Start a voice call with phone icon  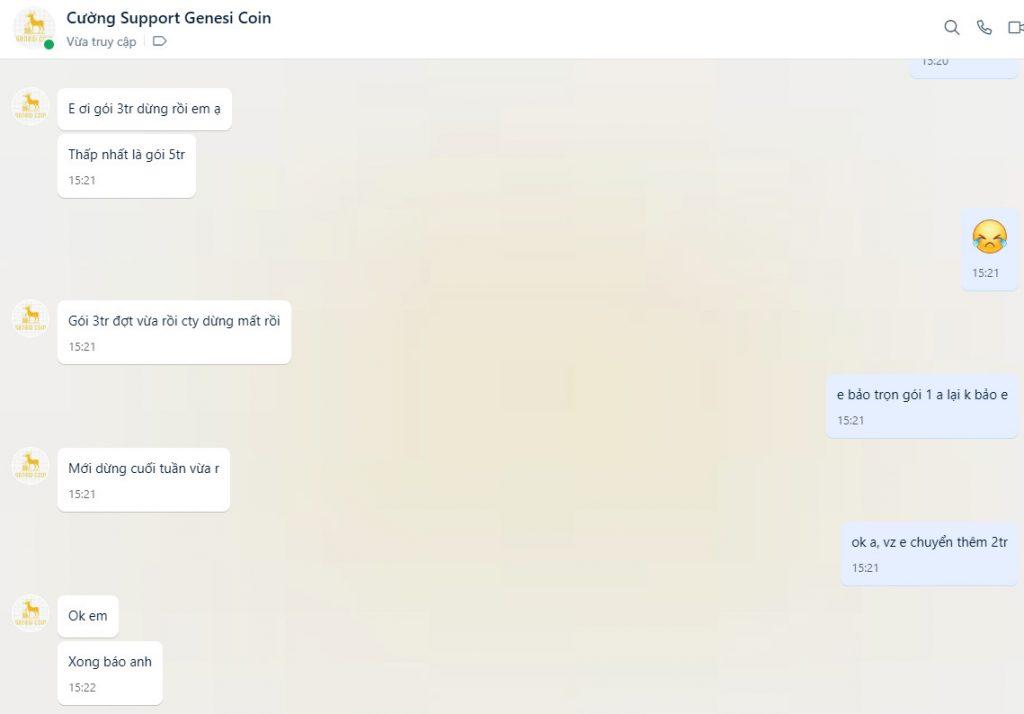pyautogui.click(x=984, y=27)
